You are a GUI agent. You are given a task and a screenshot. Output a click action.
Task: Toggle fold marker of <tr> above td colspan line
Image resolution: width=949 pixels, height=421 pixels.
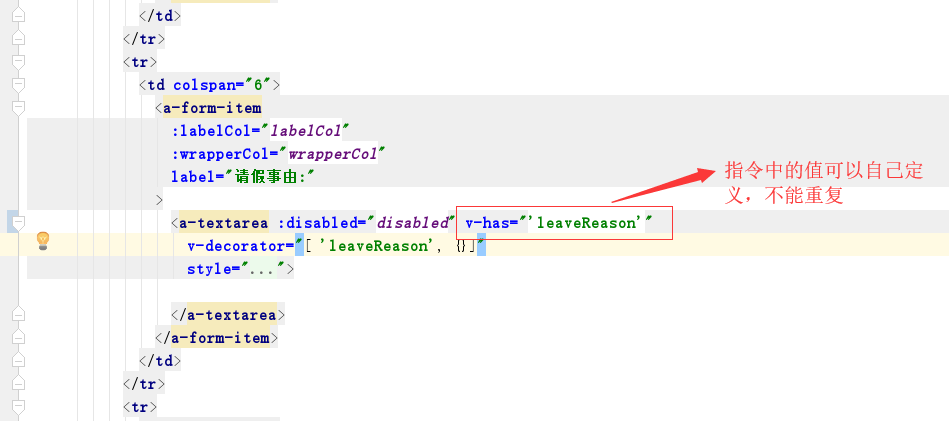click(x=18, y=62)
